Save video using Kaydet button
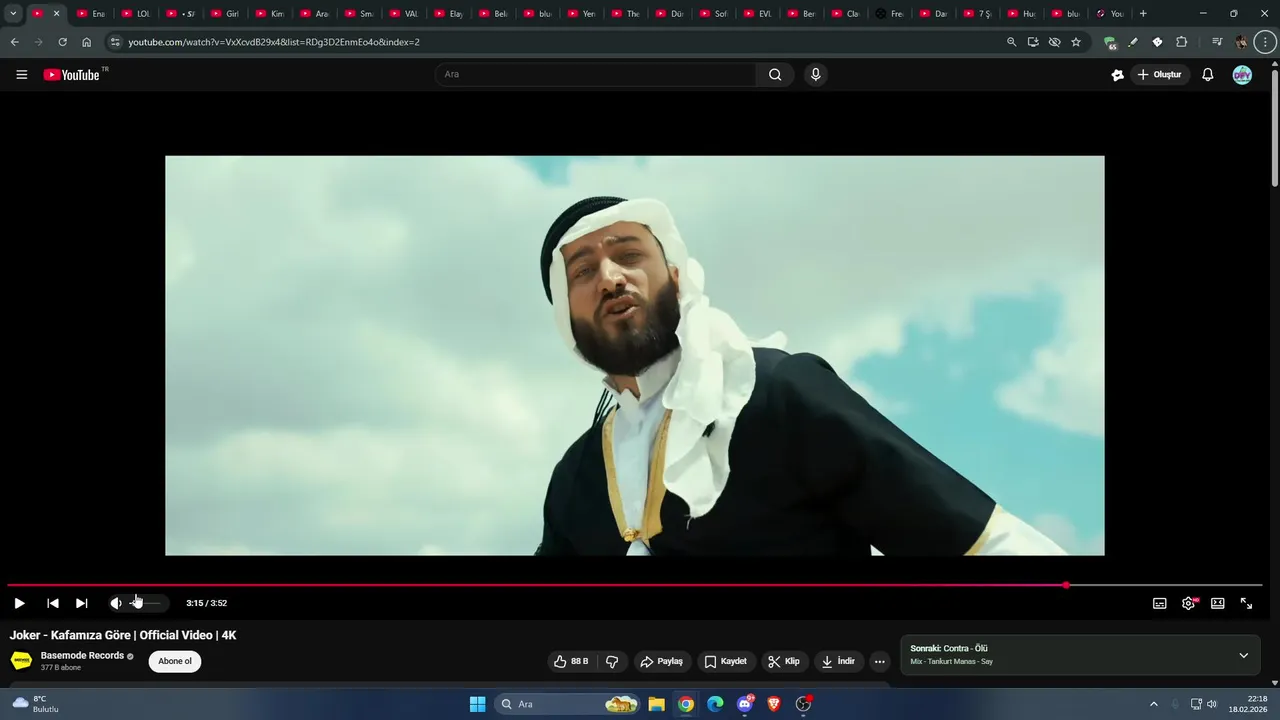Viewport: 1280px width, 720px height. (726, 661)
